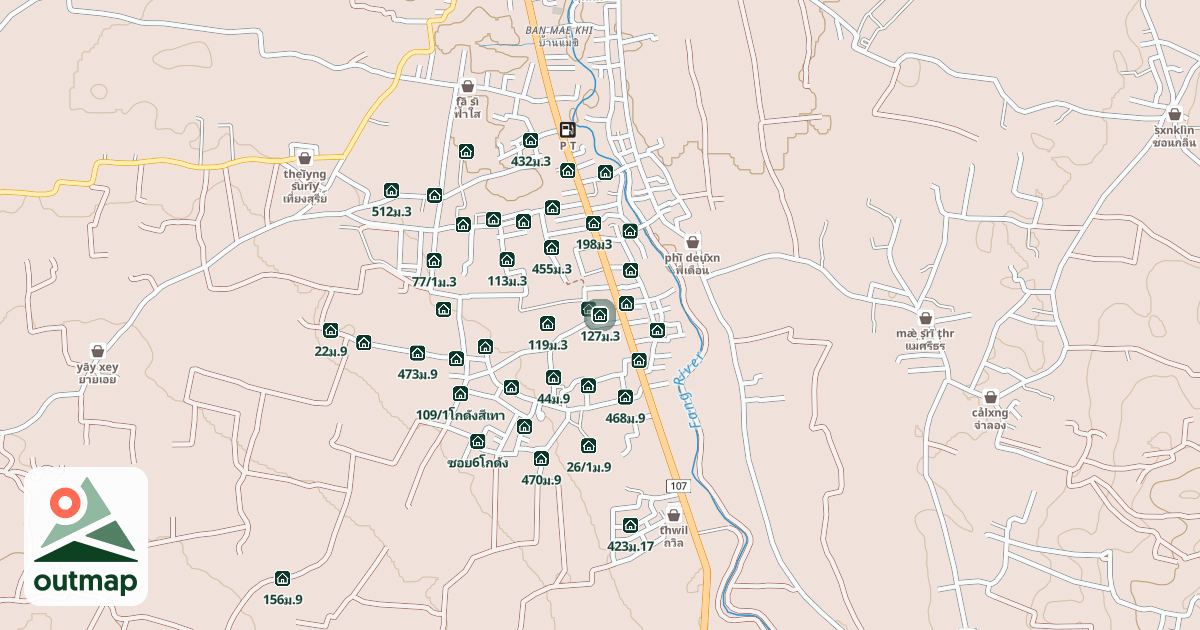
Task: Select the house marker labeled 432ม.3
Action: (x=531, y=142)
